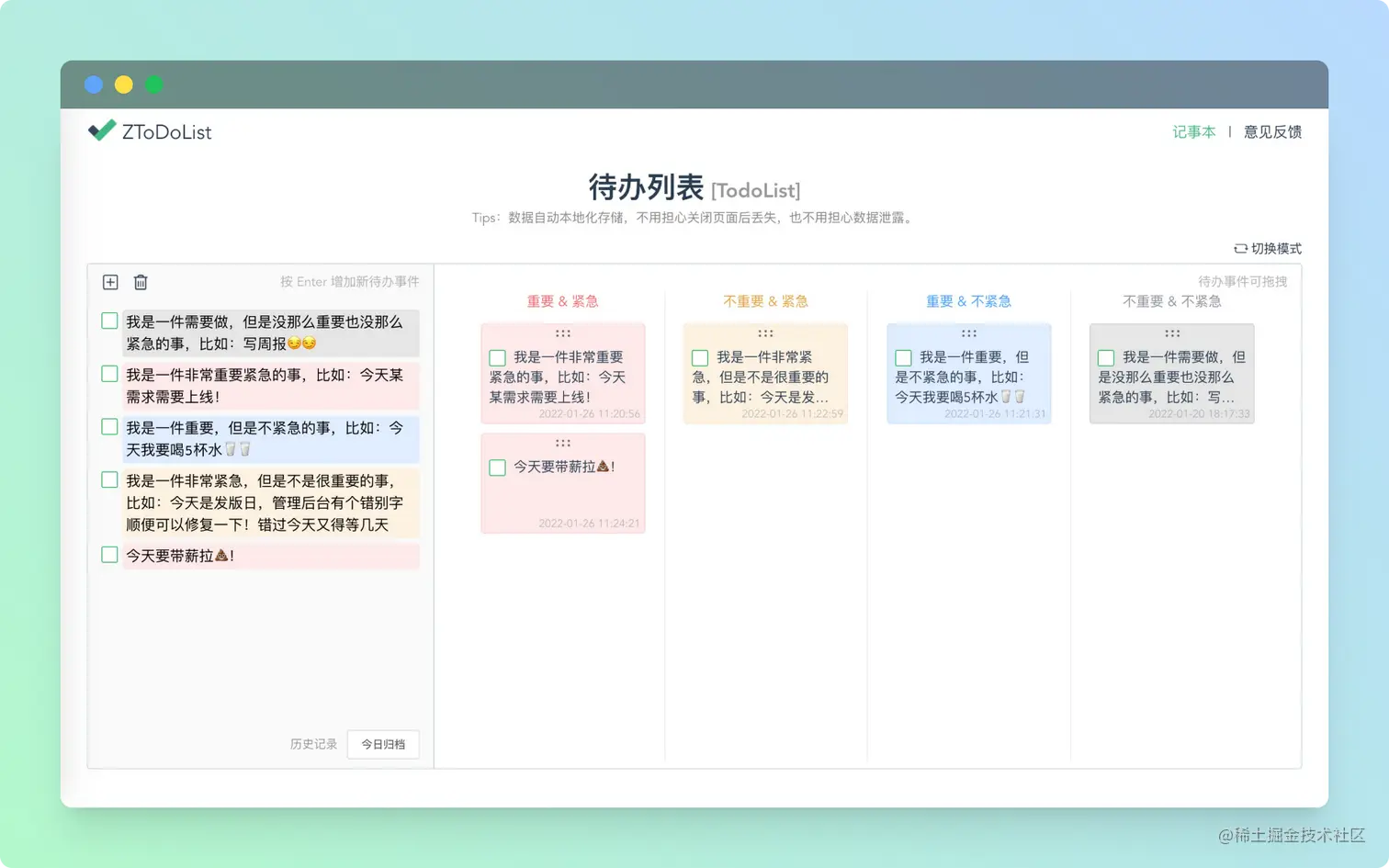Click drag handle on 今天某需求需要上线 card
This screenshot has height=868, width=1389.
[x=563, y=333]
